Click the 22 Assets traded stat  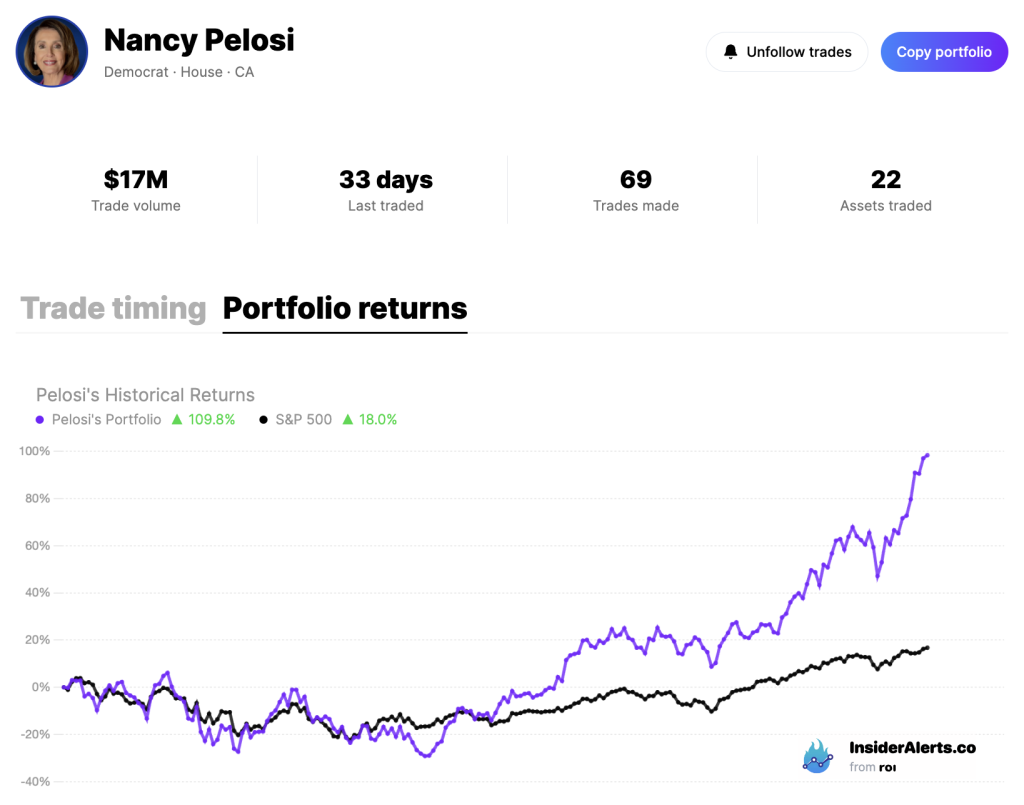[886, 190]
